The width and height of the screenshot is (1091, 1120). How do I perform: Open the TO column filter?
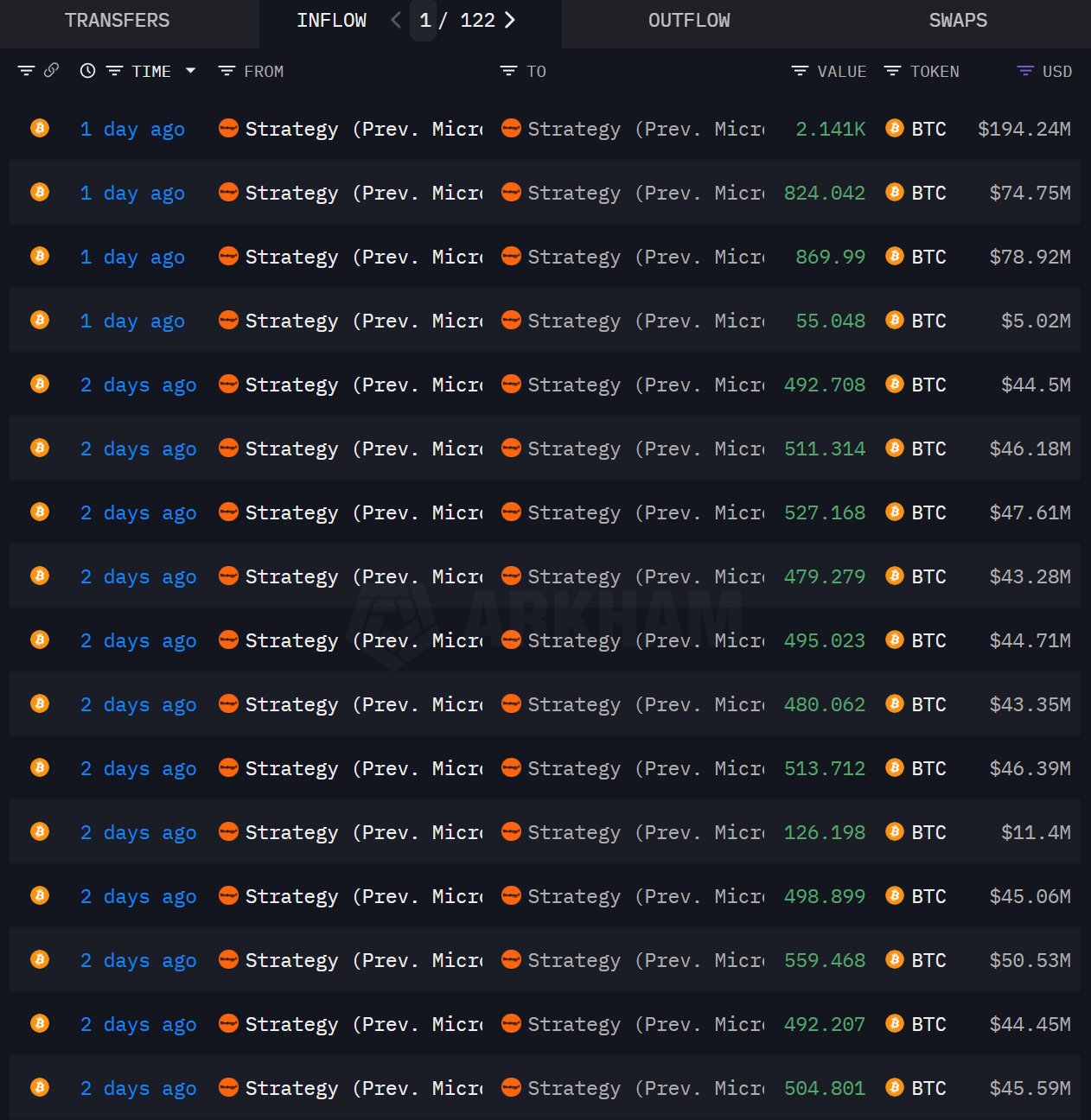(x=508, y=71)
